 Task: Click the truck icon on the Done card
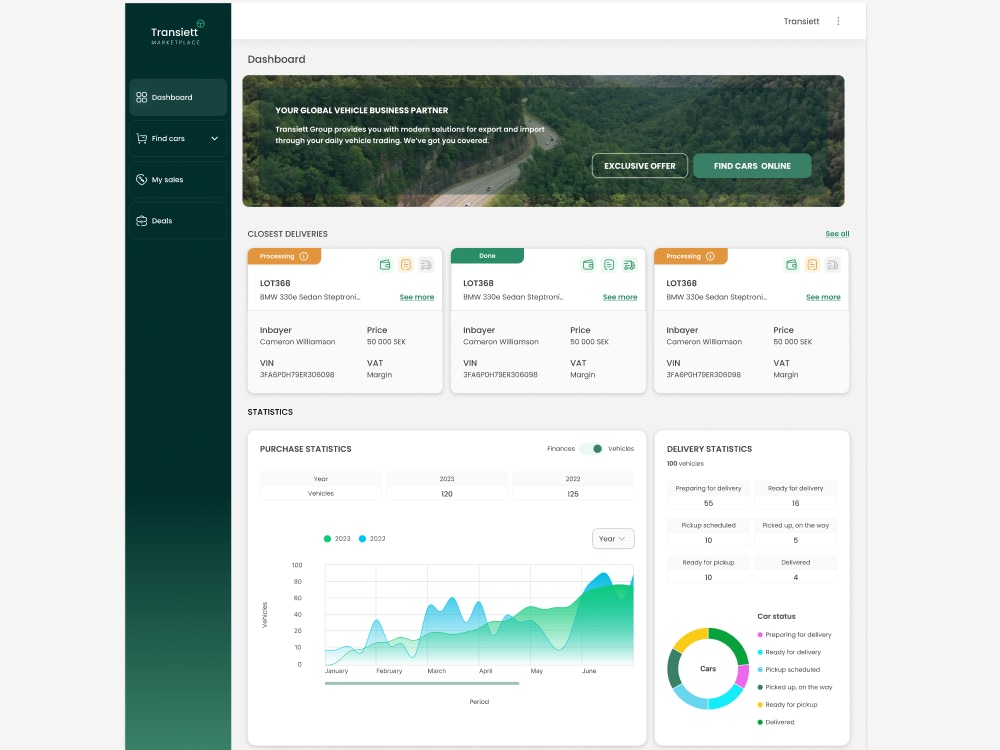(x=629, y=265)
